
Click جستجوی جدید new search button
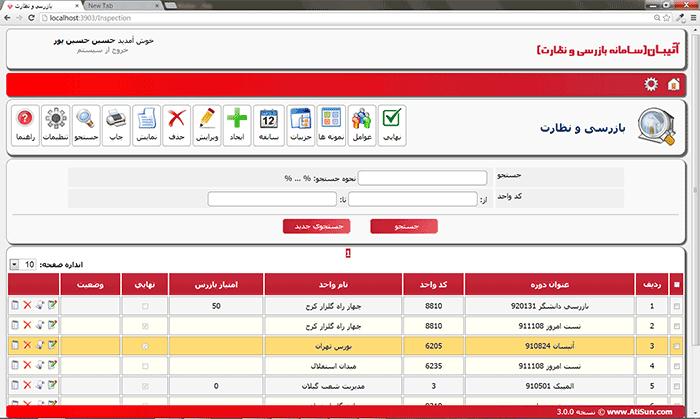[317, 226]
